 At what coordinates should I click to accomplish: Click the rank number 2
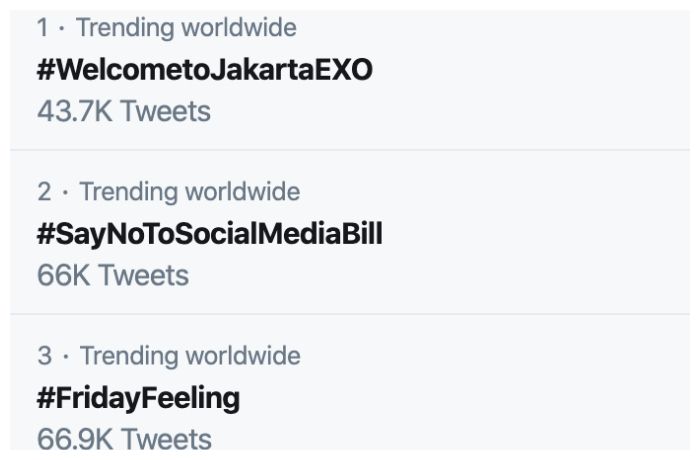pyautogui.click(x=45, y=191)
